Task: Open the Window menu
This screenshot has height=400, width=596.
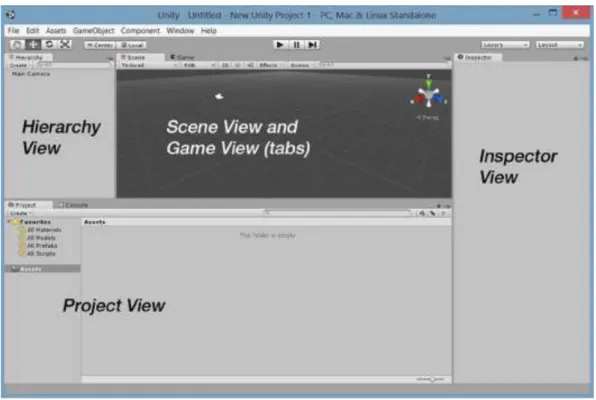Action: click(180, 31)
